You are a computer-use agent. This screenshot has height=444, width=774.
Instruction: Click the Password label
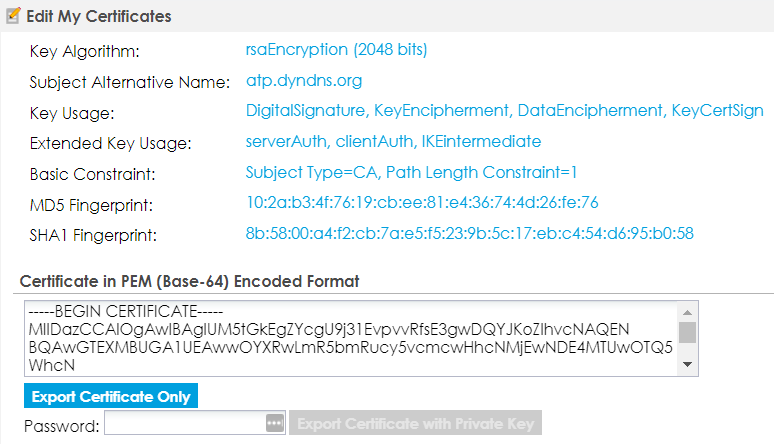(60, 427)
